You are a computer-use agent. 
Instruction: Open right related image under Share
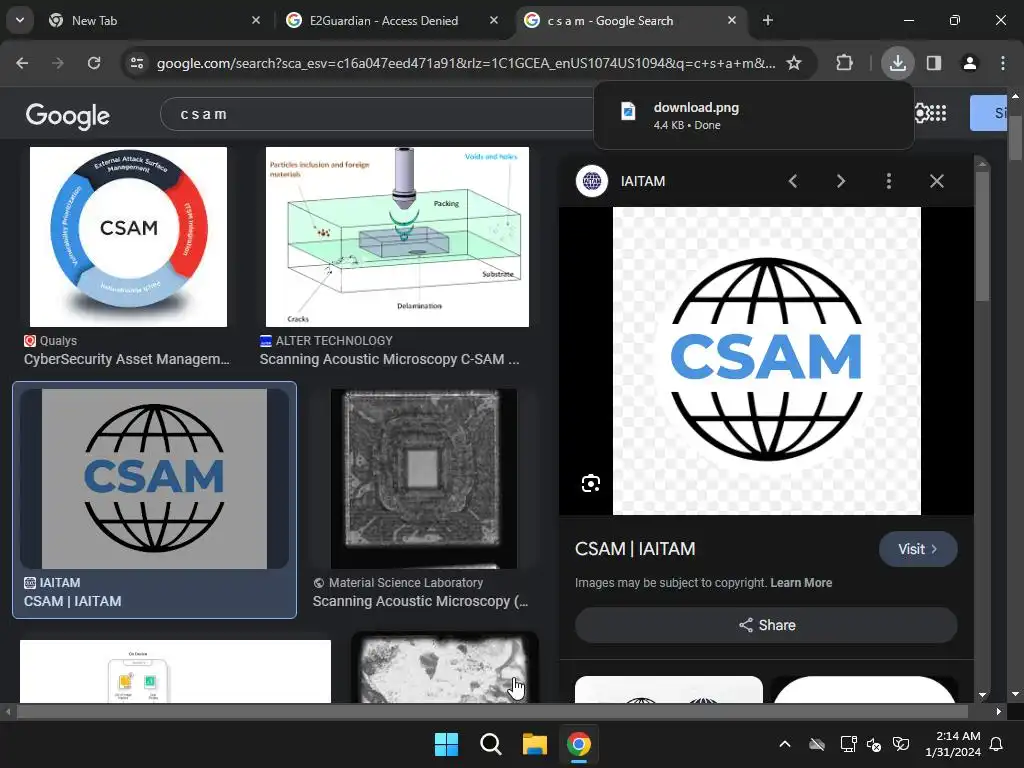point(864,690)
